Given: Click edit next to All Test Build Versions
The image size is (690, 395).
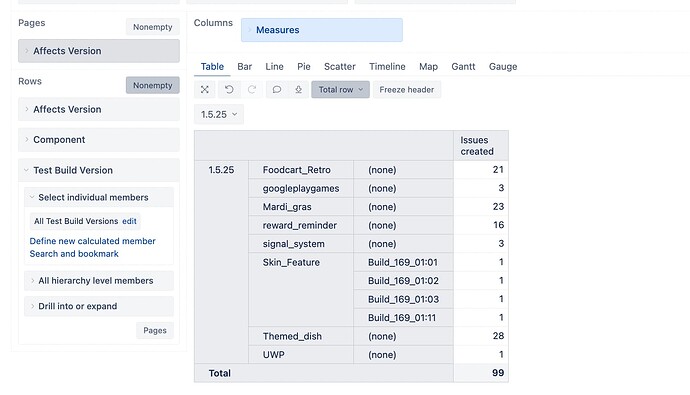Looking at the screenshot, I should pyautogui.click(x=129, y=221).
